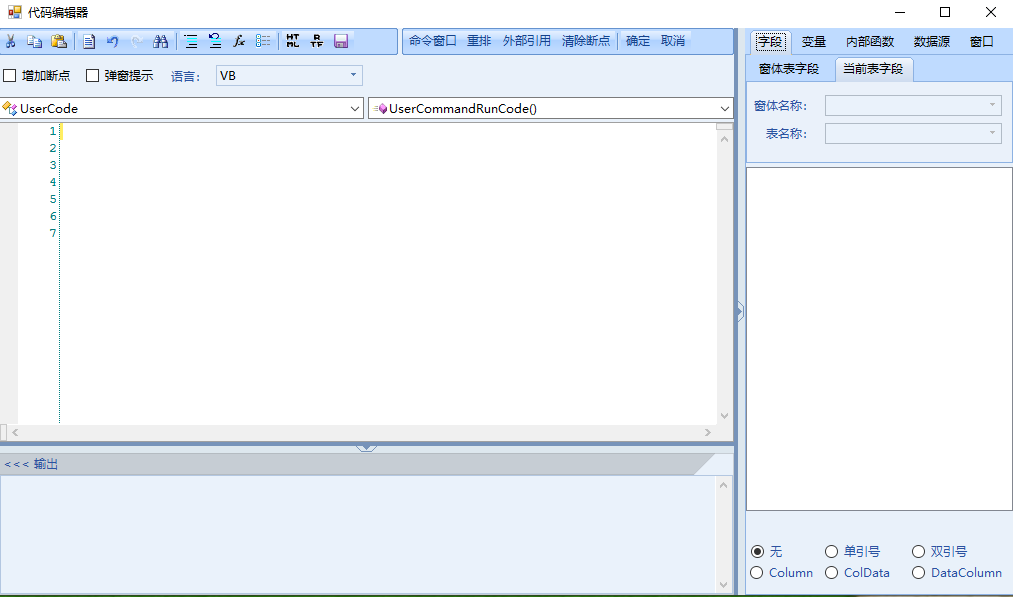Viewport: 1013px width, 597px height.
Task: Switch to the 内部函数 tab
Action: tap(870, 42)
